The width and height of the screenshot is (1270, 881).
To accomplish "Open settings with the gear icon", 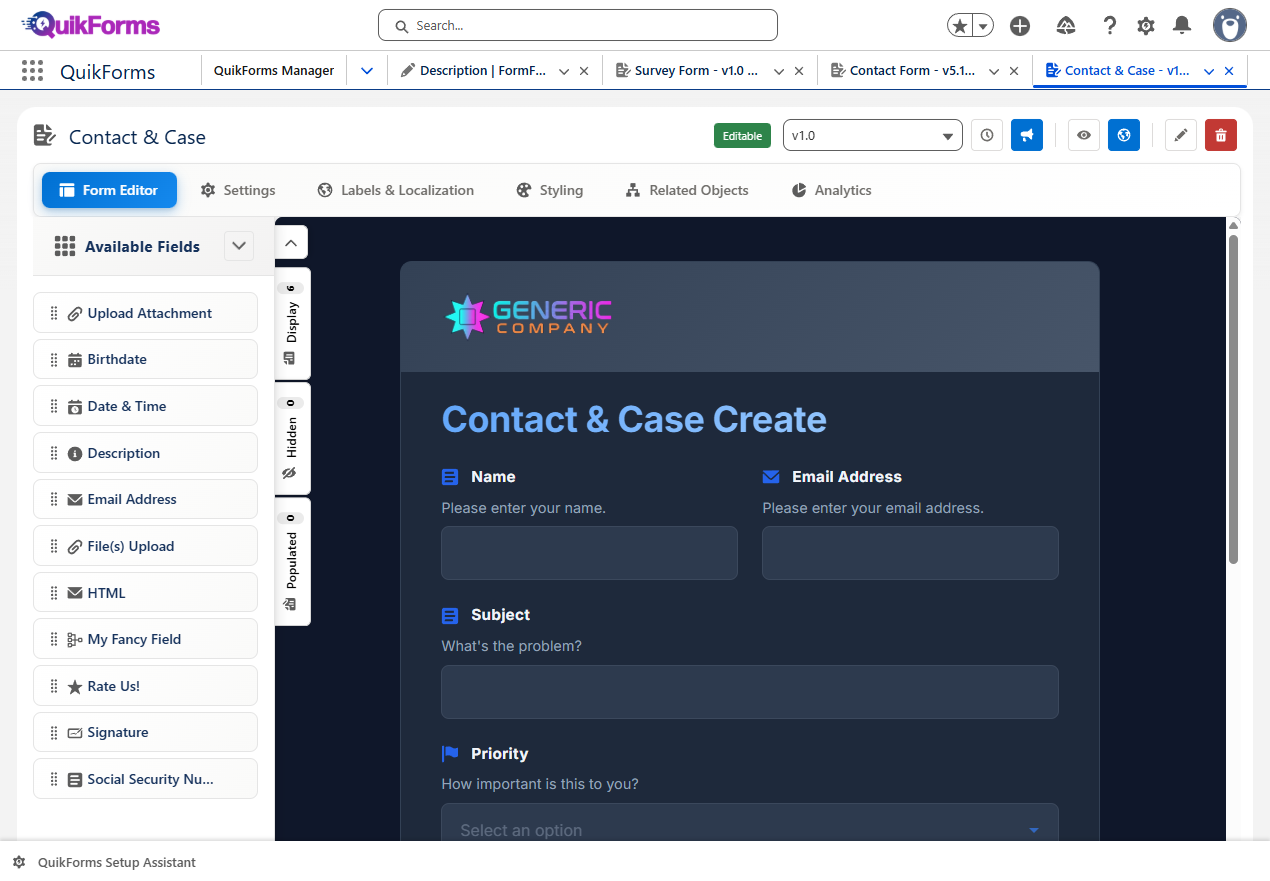I will coord(1145,25).
